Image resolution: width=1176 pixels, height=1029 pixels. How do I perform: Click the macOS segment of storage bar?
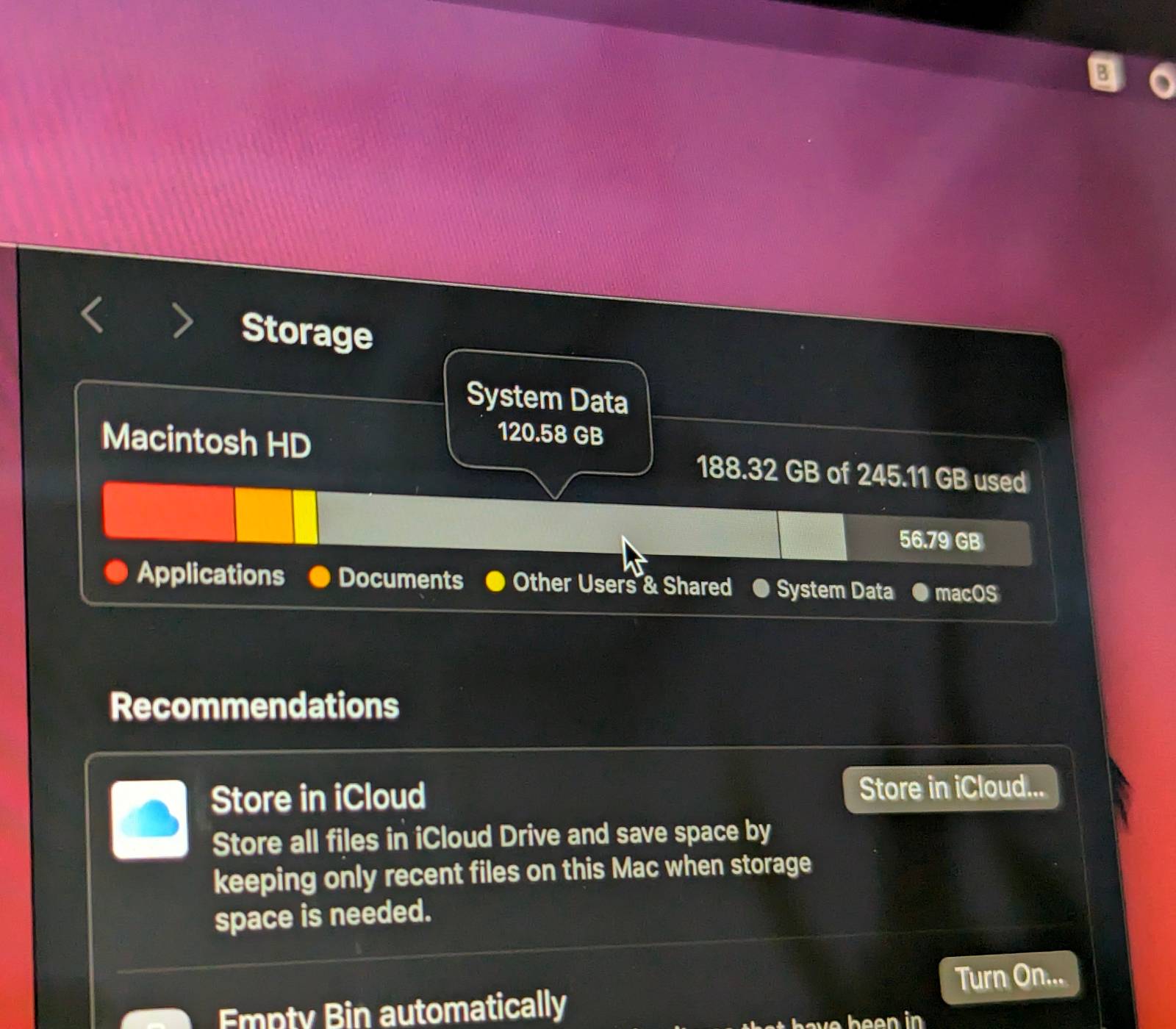point(812,536)
